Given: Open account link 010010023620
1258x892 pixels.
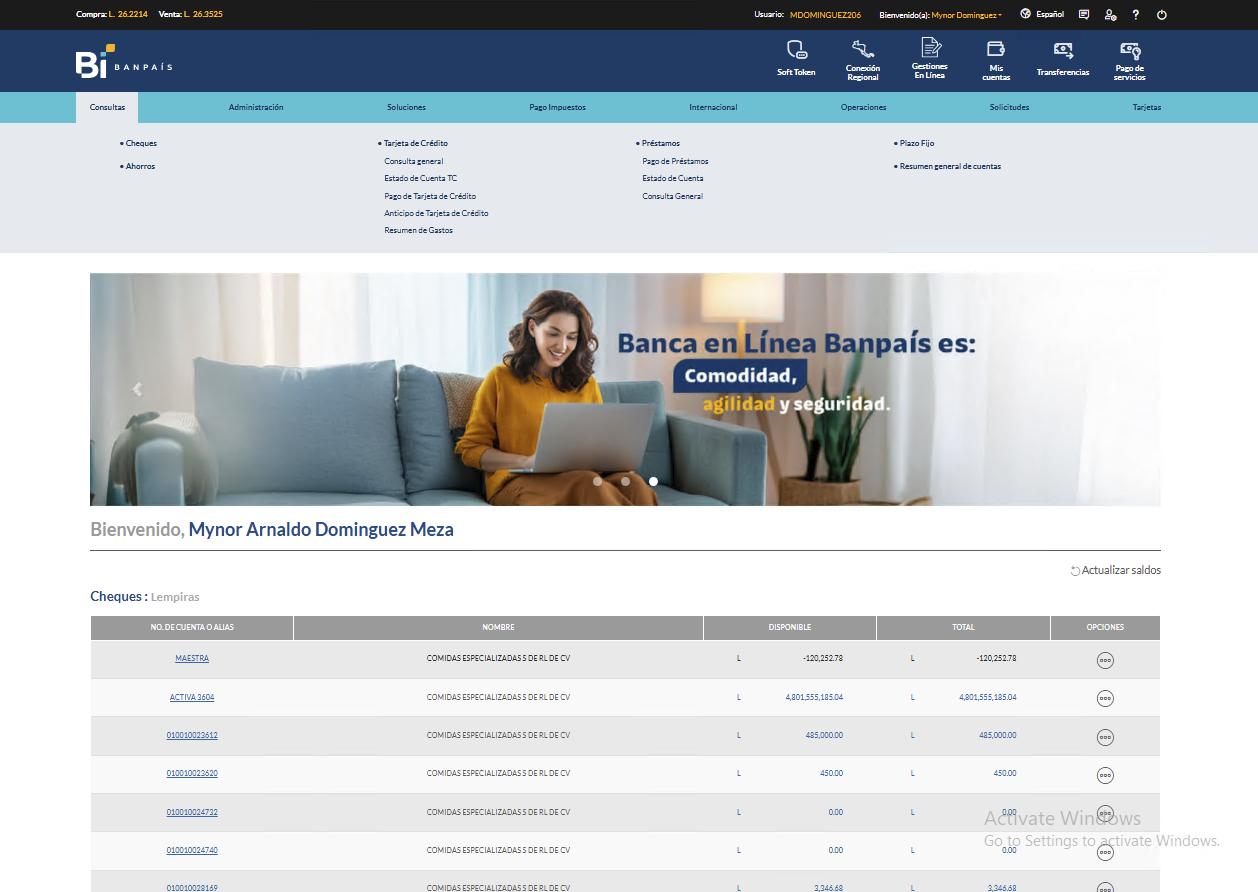Looking at the screenshot, I should [192, 773].
